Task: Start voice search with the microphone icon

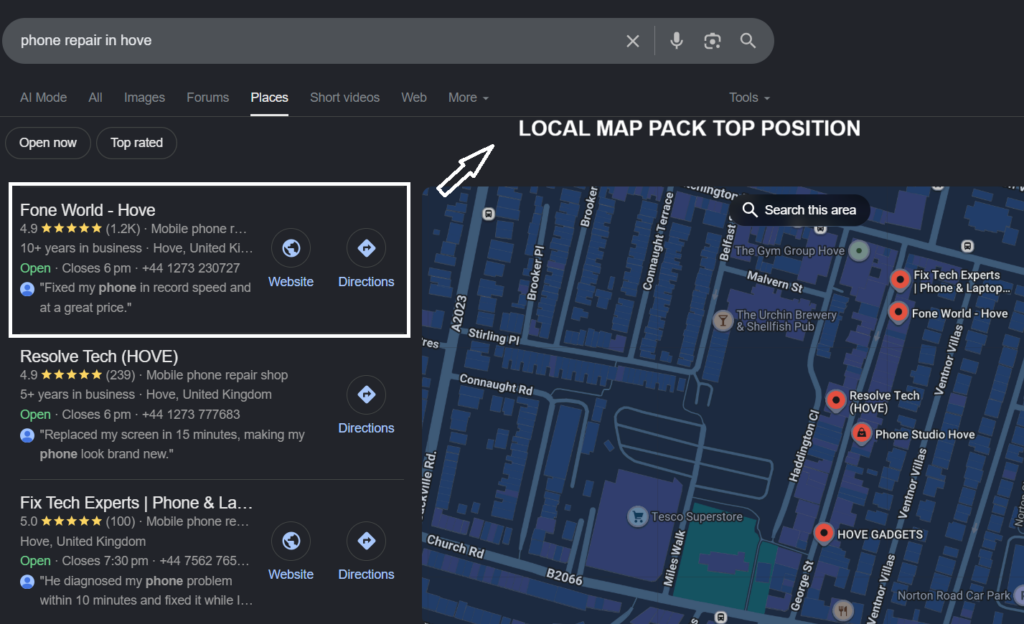Action: click(x=677, y=40)
